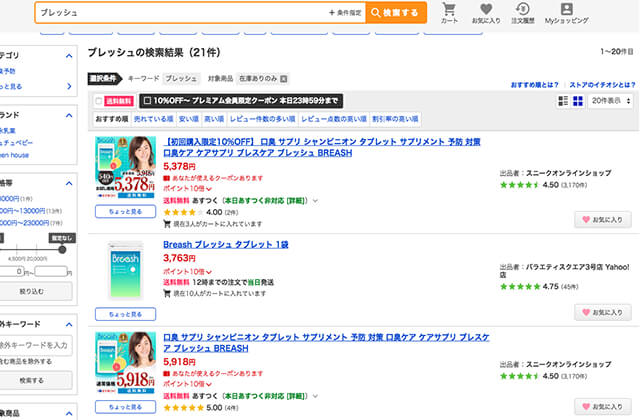
Task: Collapse the category sidebar section
Action: click(x=69, y=56)
